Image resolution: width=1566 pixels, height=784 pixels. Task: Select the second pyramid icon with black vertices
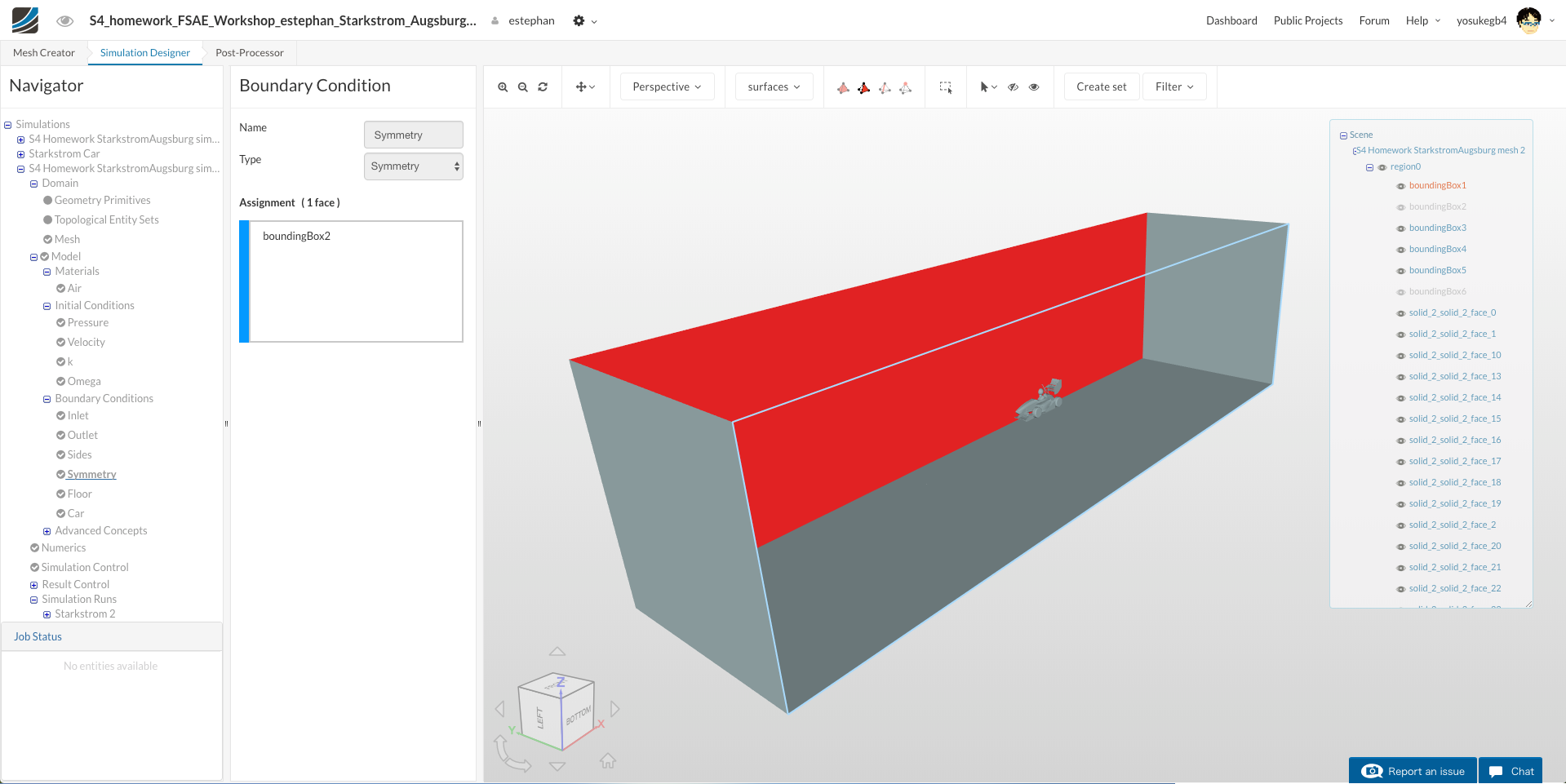pyautogui.click(x=863, y=87)
